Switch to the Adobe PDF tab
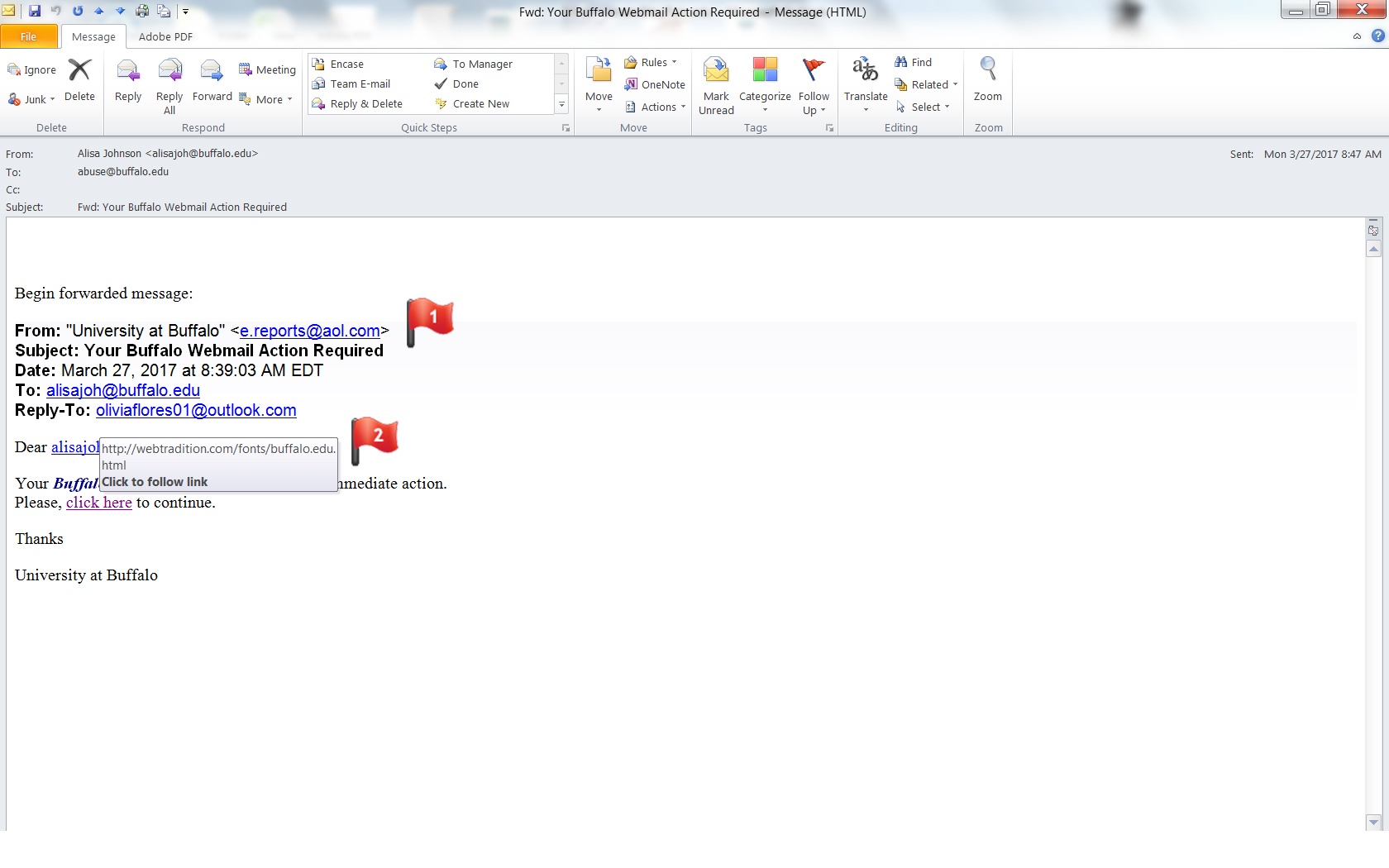This screenshot has height=868, width=1389. tap(165, 36)
